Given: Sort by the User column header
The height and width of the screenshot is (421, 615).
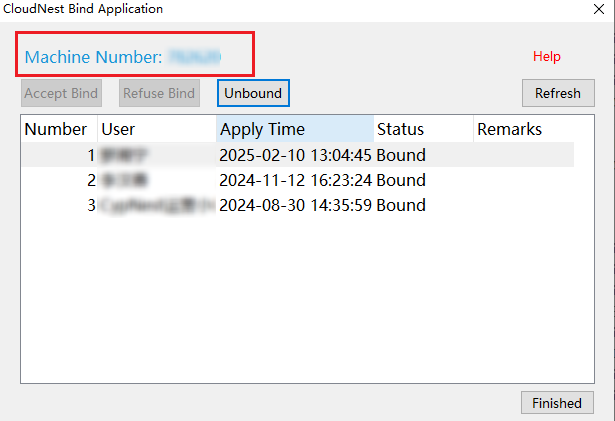Looking at the screenshot, I should click(x=157, y=129).
